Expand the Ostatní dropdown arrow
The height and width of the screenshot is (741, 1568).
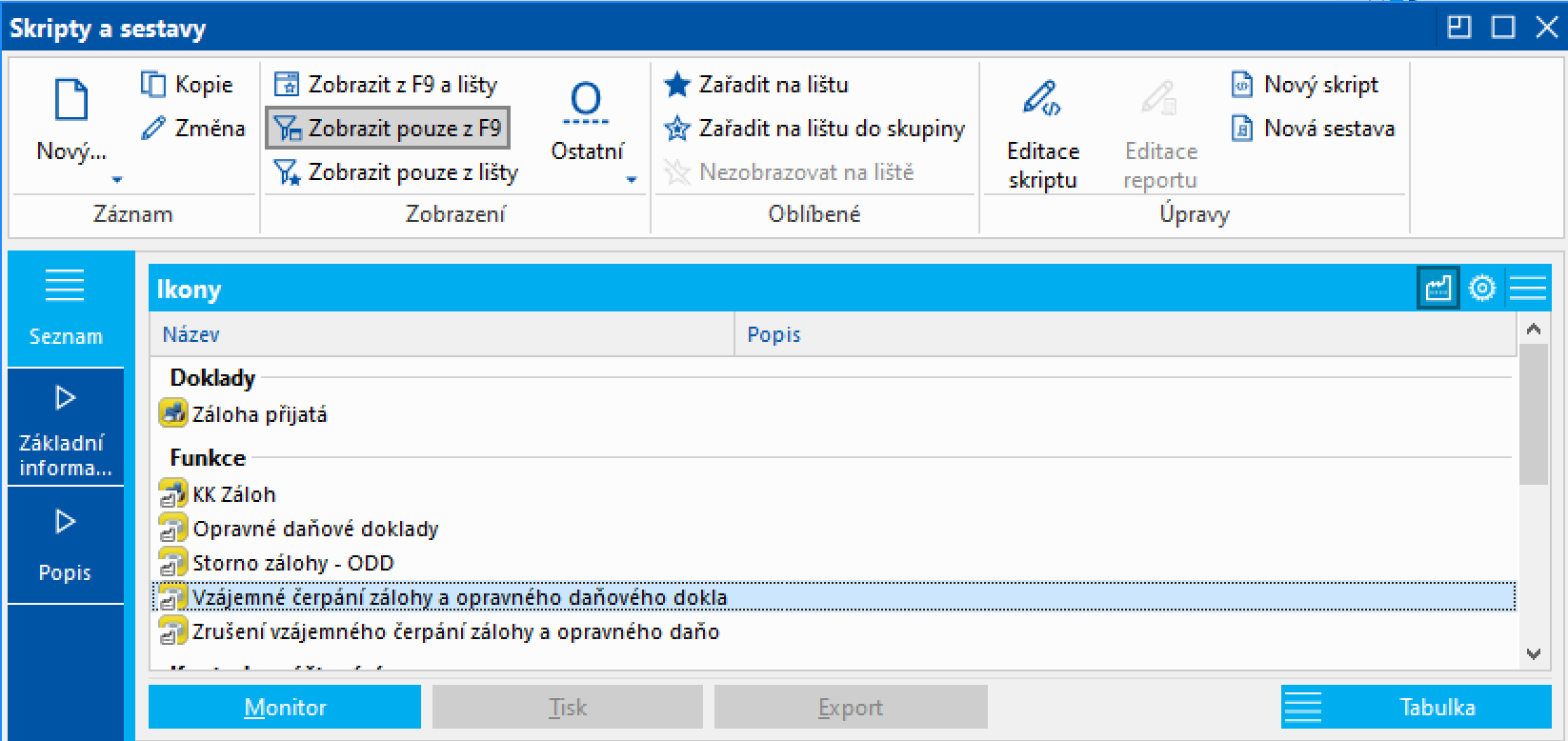click(631, 180)
